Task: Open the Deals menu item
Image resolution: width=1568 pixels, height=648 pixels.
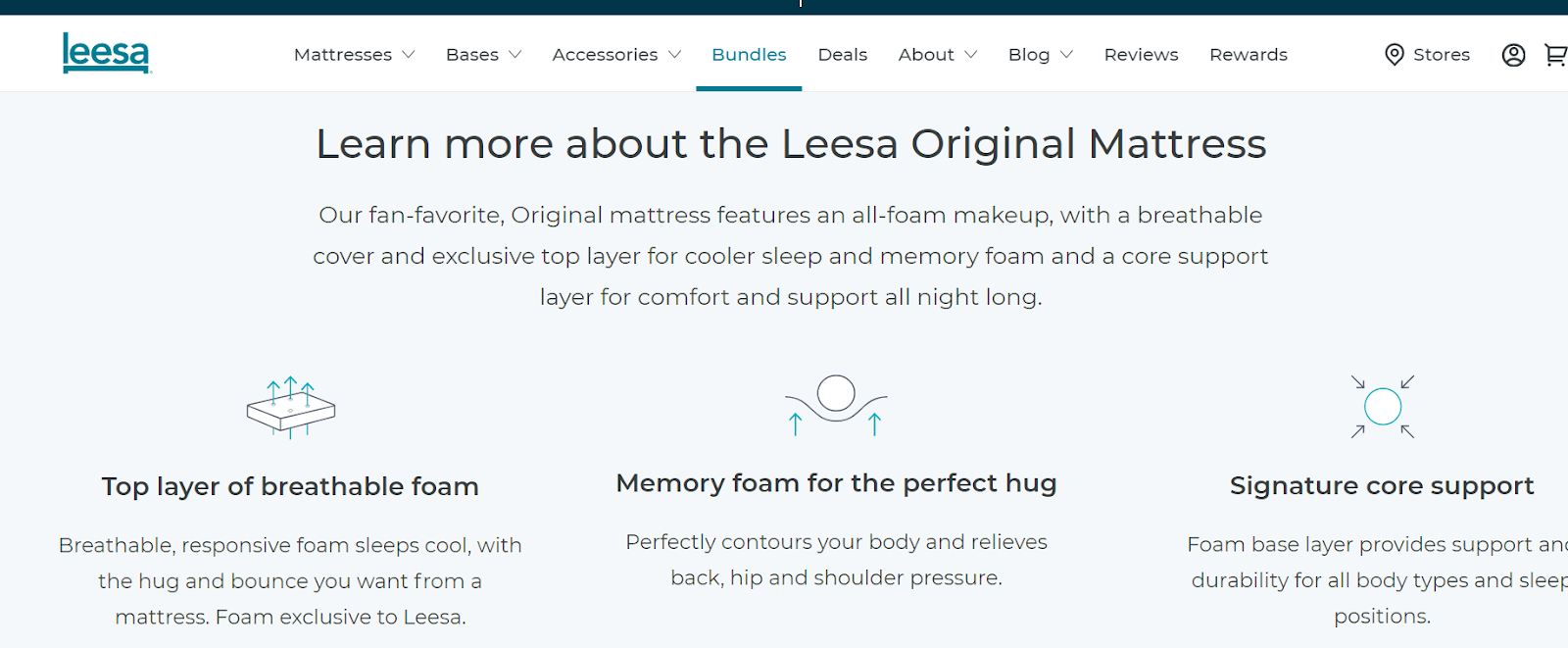Action: point(843,55)
